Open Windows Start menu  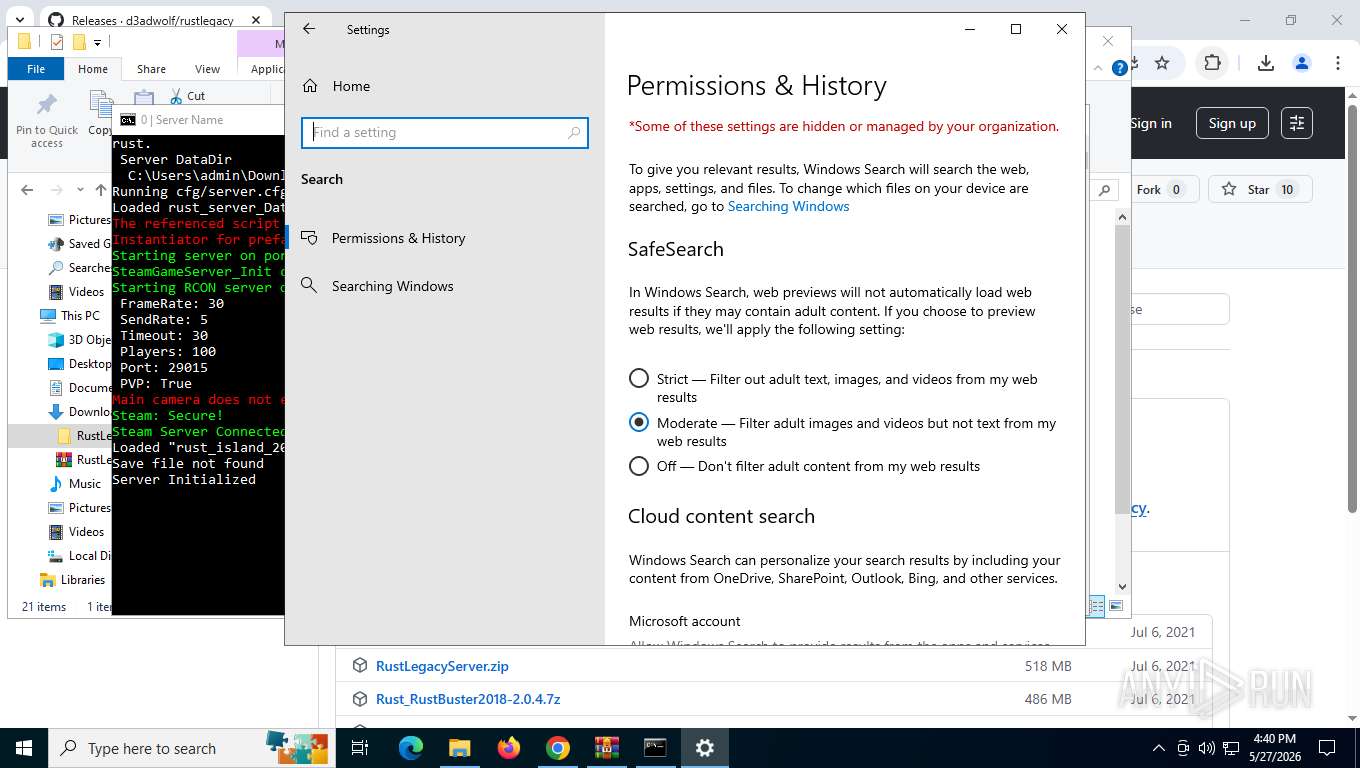coord(24,748)
